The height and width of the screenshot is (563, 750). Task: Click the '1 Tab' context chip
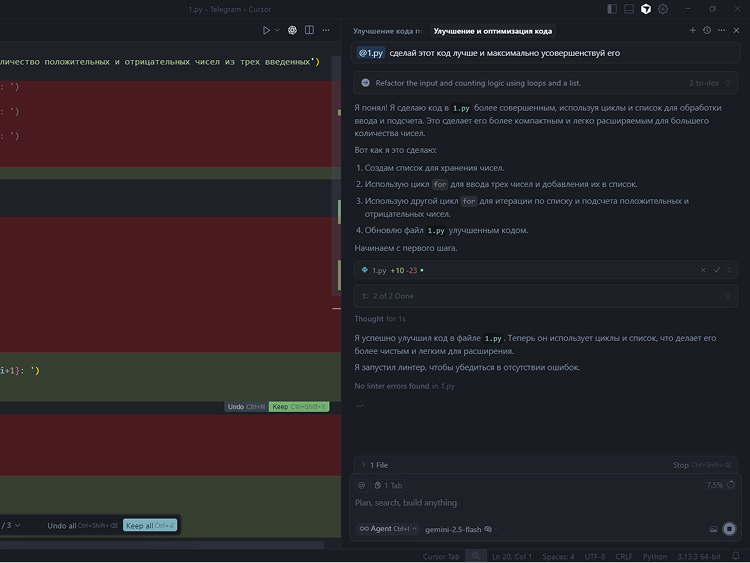tap(388, 486)
